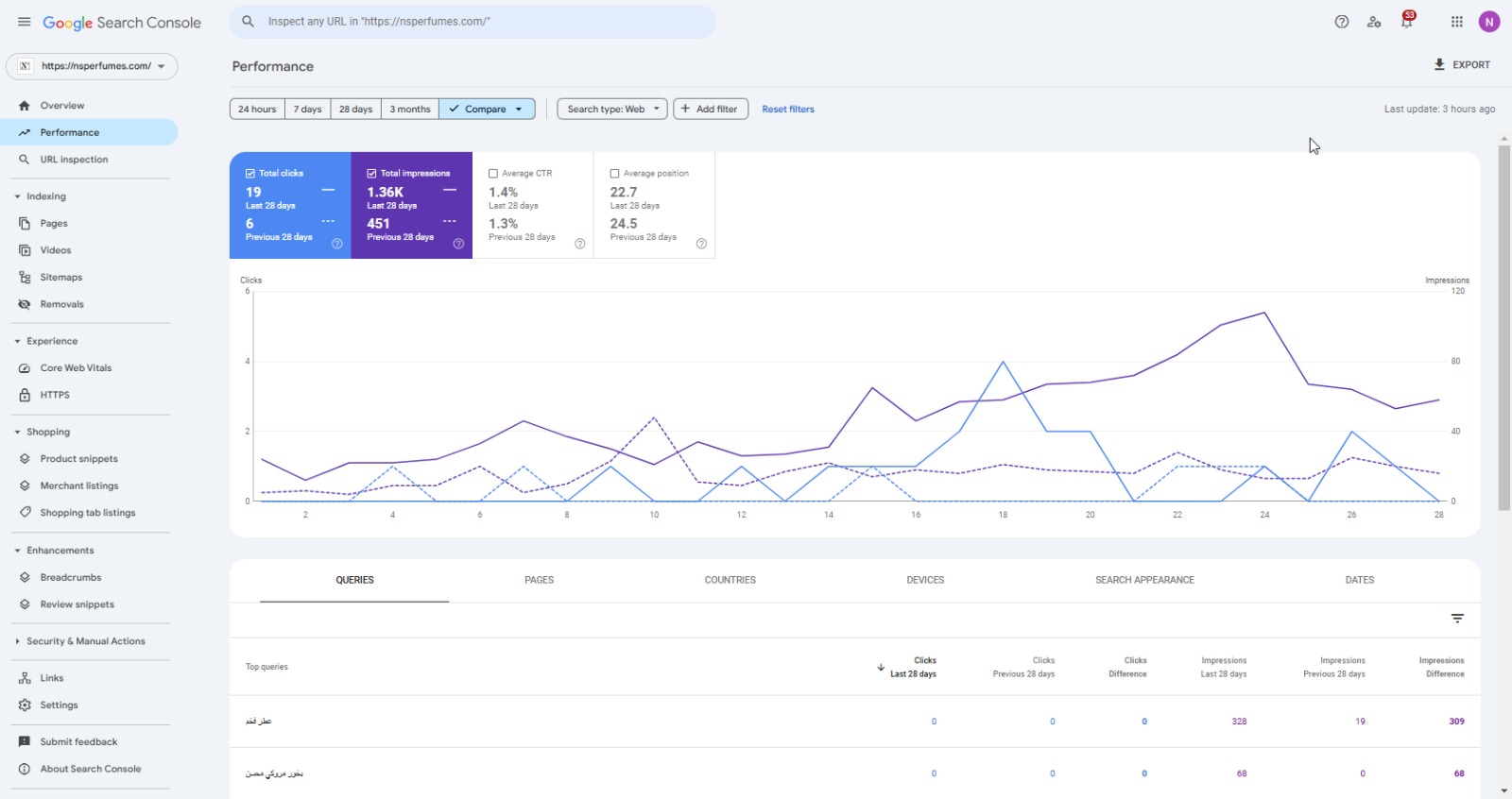Select the 3 months range
The image size is (1512, 799).
(x=410, y=110)
